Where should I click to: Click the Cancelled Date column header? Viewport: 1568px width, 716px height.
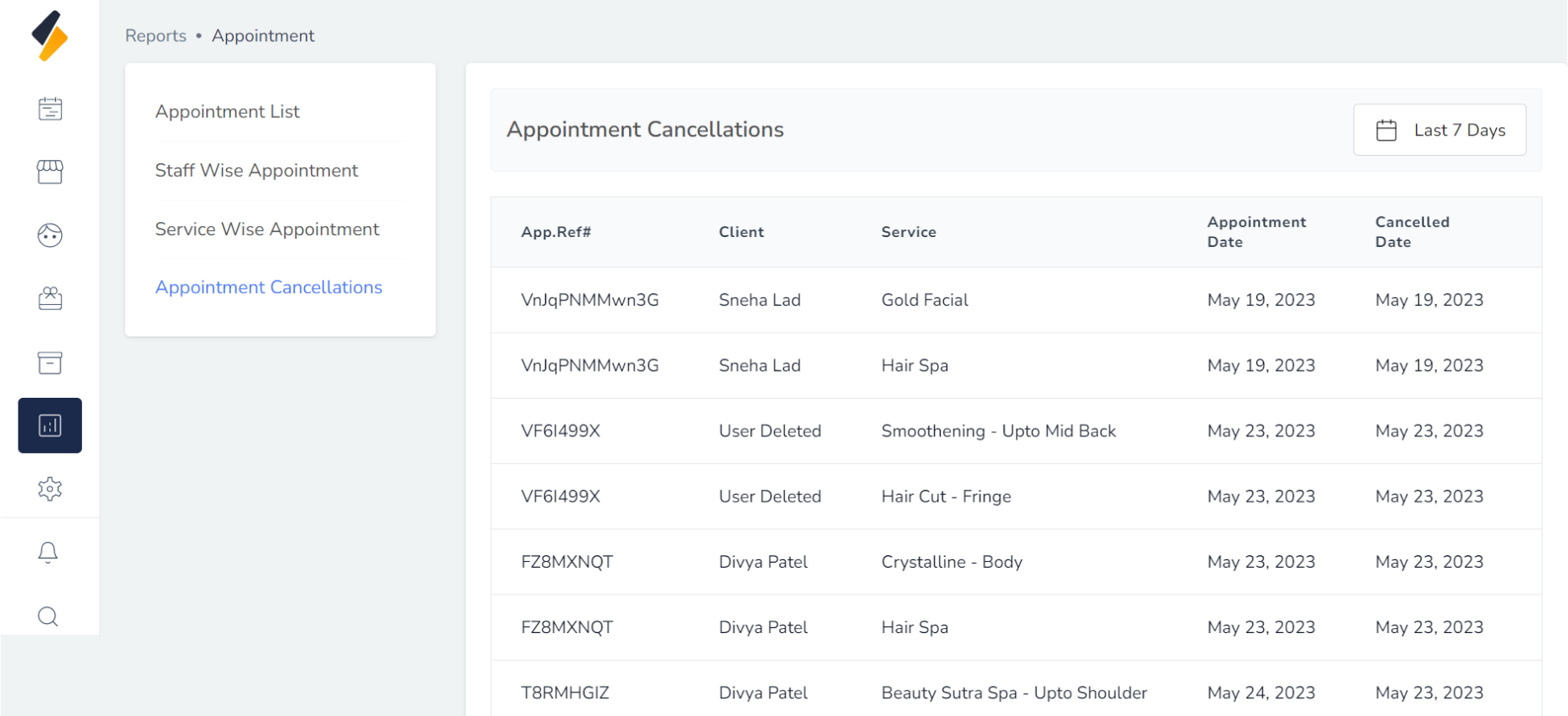pyautogui.click(x=1412, y=232)
